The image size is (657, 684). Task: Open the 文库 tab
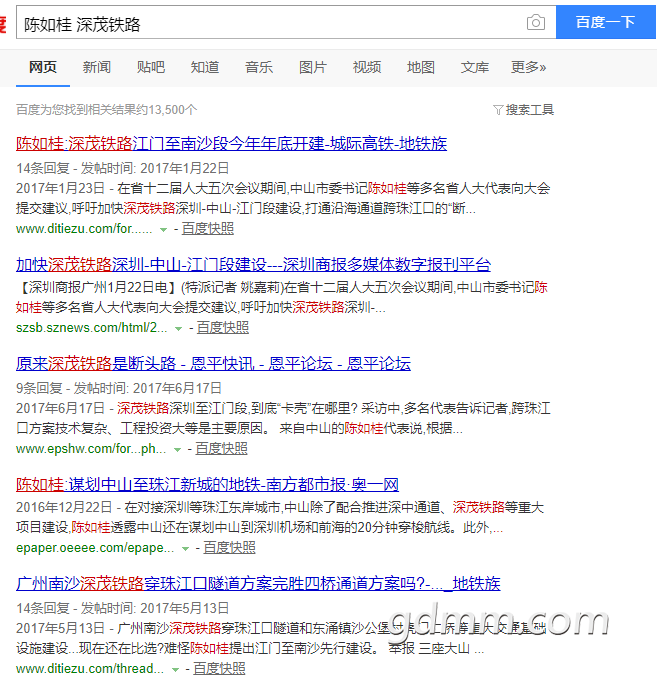click(475, 67)
